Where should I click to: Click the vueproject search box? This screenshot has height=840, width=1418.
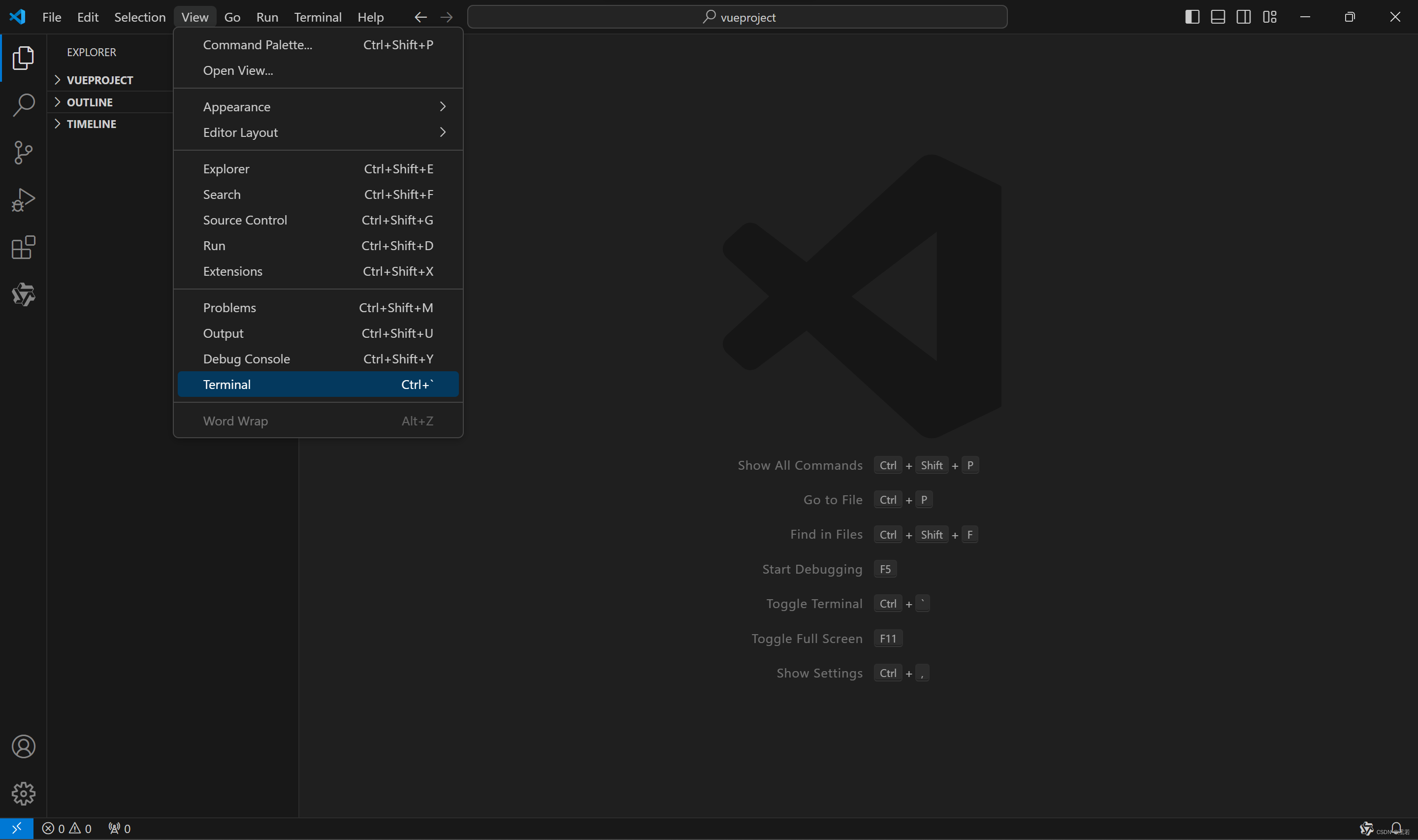point(737,17)
